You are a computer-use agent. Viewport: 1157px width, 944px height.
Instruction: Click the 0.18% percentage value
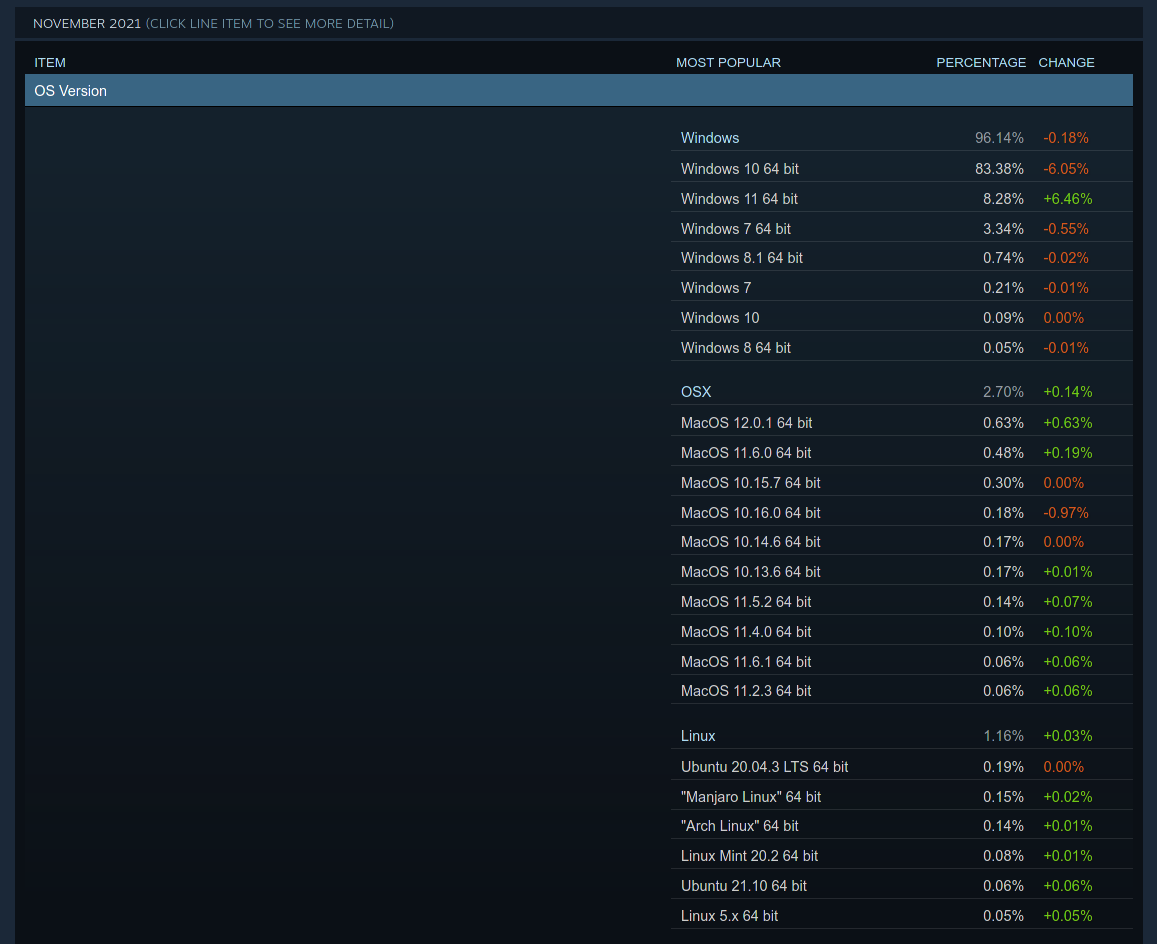pos(1003,512)
